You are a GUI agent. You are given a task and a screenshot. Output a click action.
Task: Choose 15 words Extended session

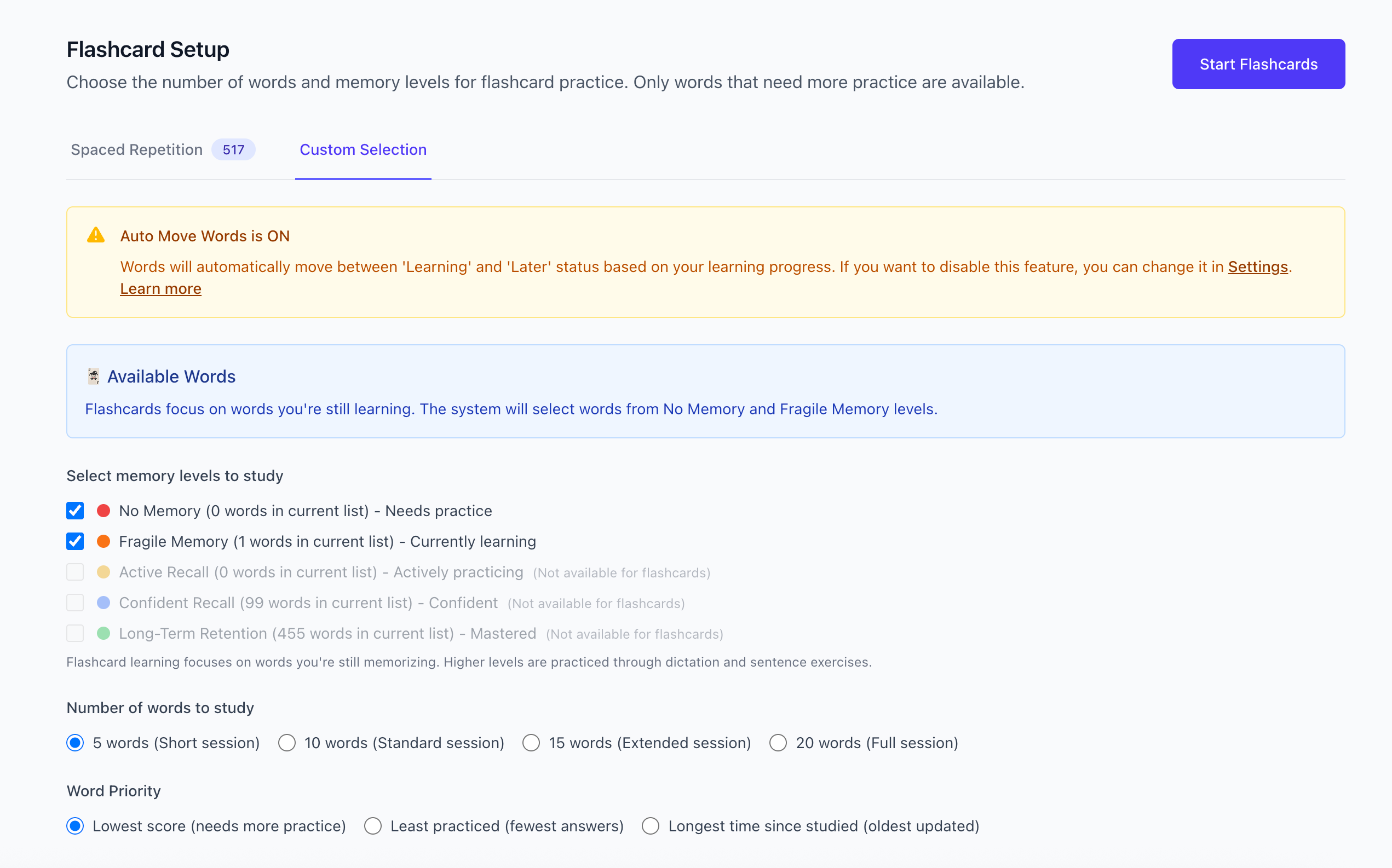pos(531,743)
